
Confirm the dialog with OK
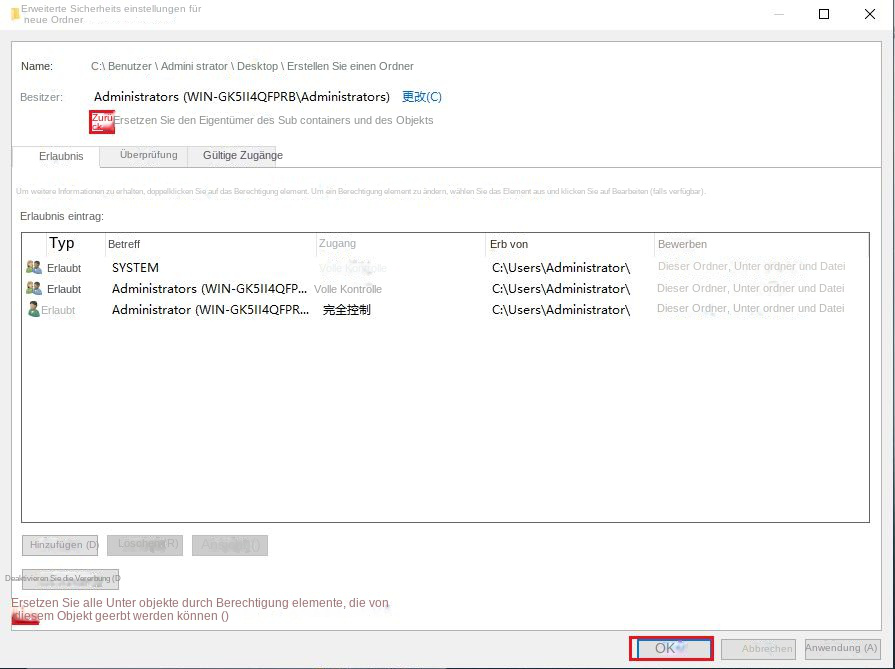click(671, 648)
